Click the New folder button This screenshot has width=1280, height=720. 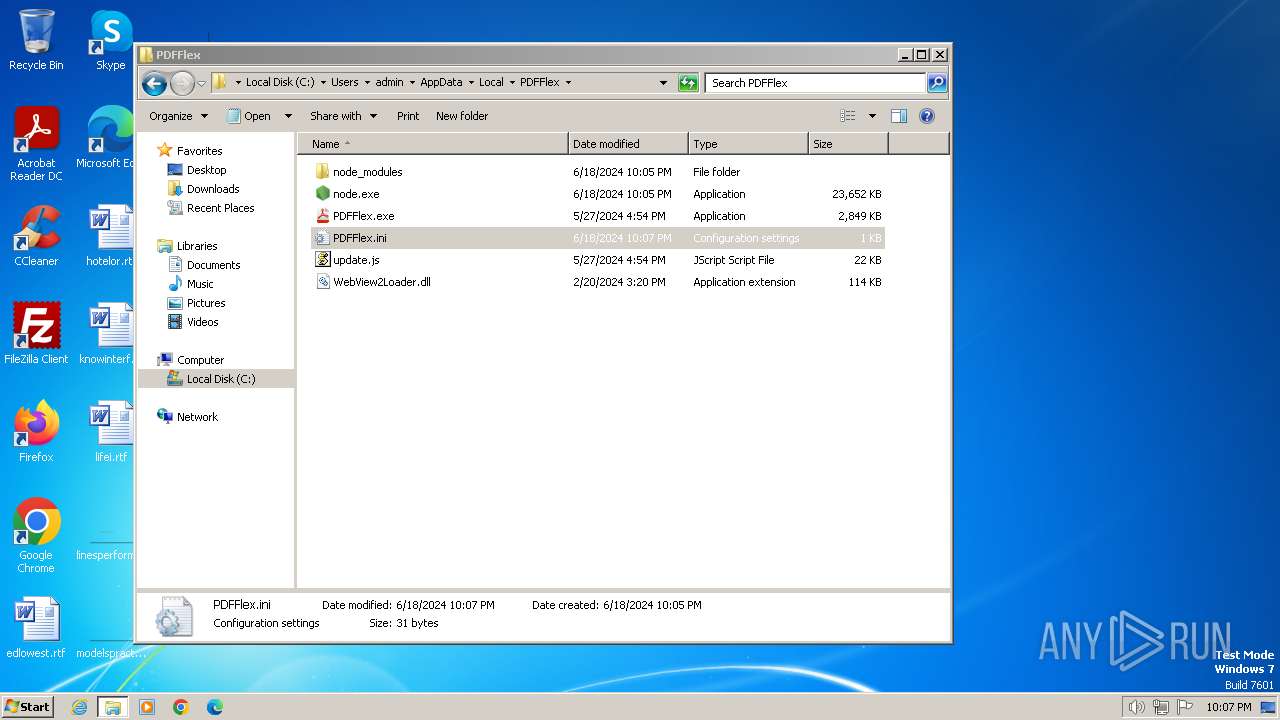pos(462,116)
